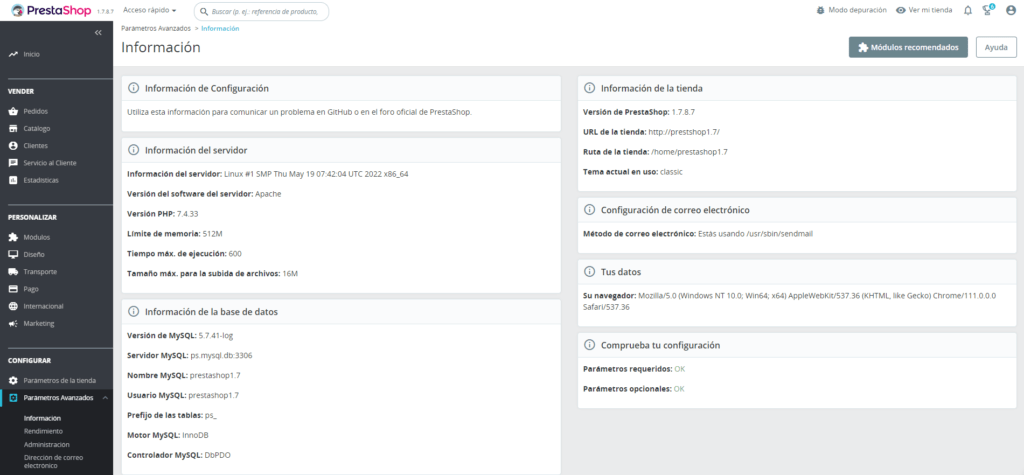Select Dirección de correo electrónico submenu item
The height and width of the screenshot is (475, 1024).
pyautogui.click(x=53, y=461)
